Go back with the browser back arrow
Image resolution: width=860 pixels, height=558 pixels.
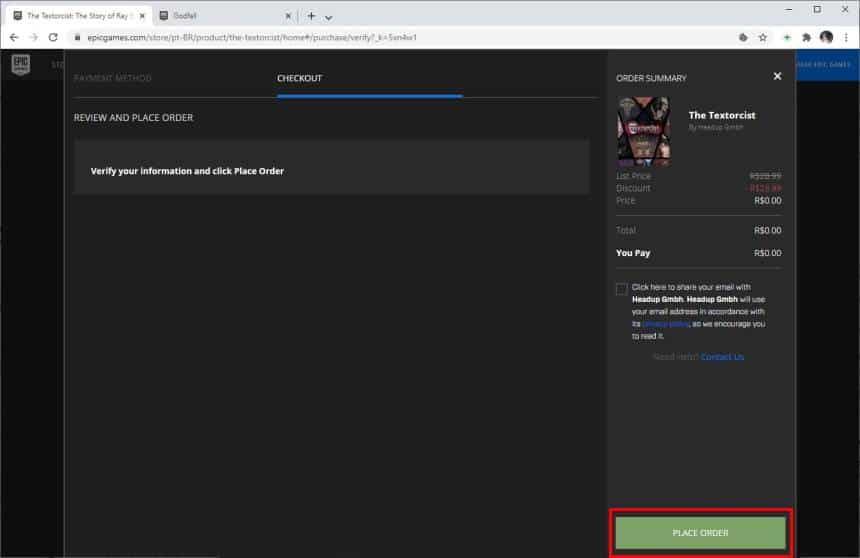tap(14, 37)
